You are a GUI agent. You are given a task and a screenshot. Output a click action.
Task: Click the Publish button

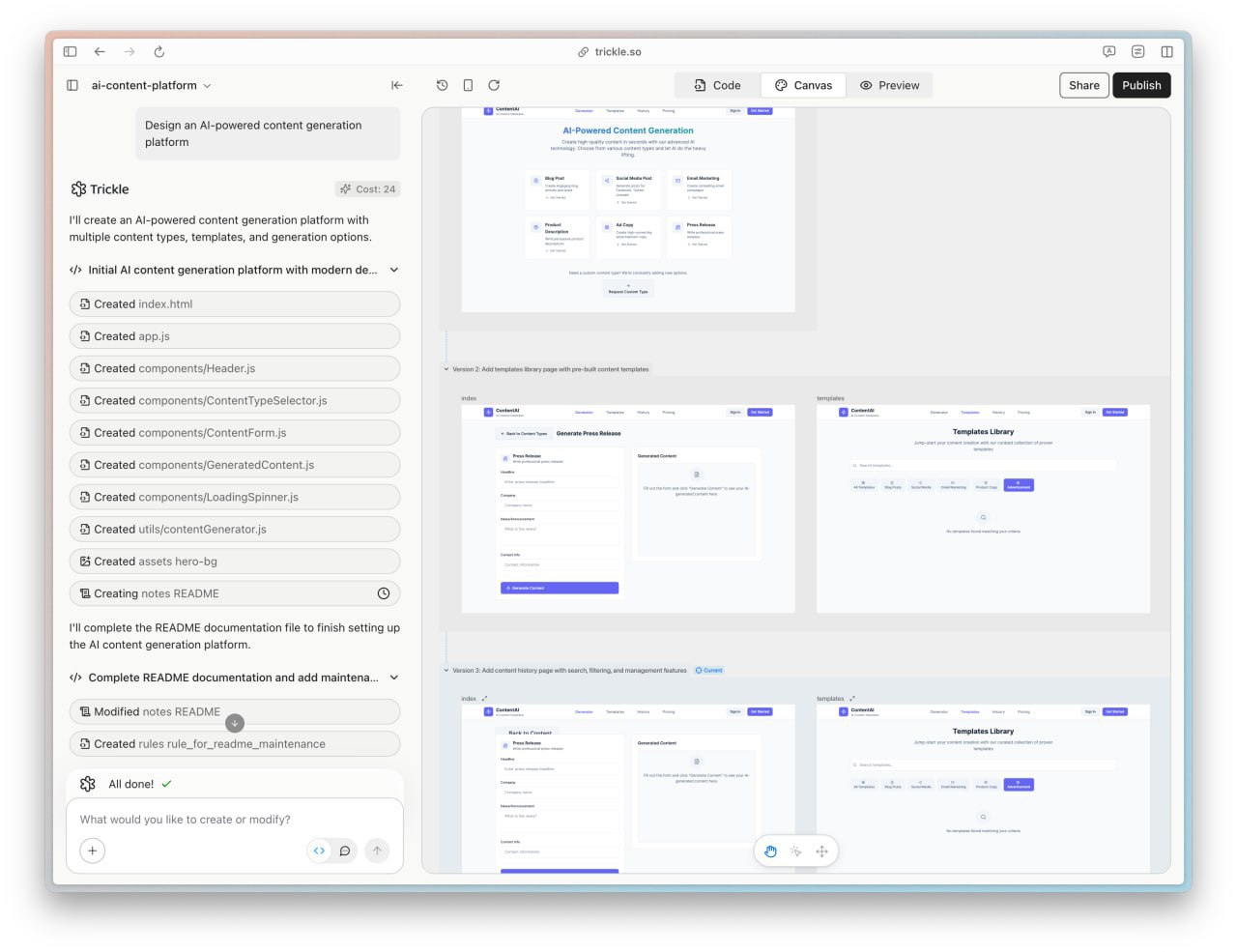point(1141,85)
